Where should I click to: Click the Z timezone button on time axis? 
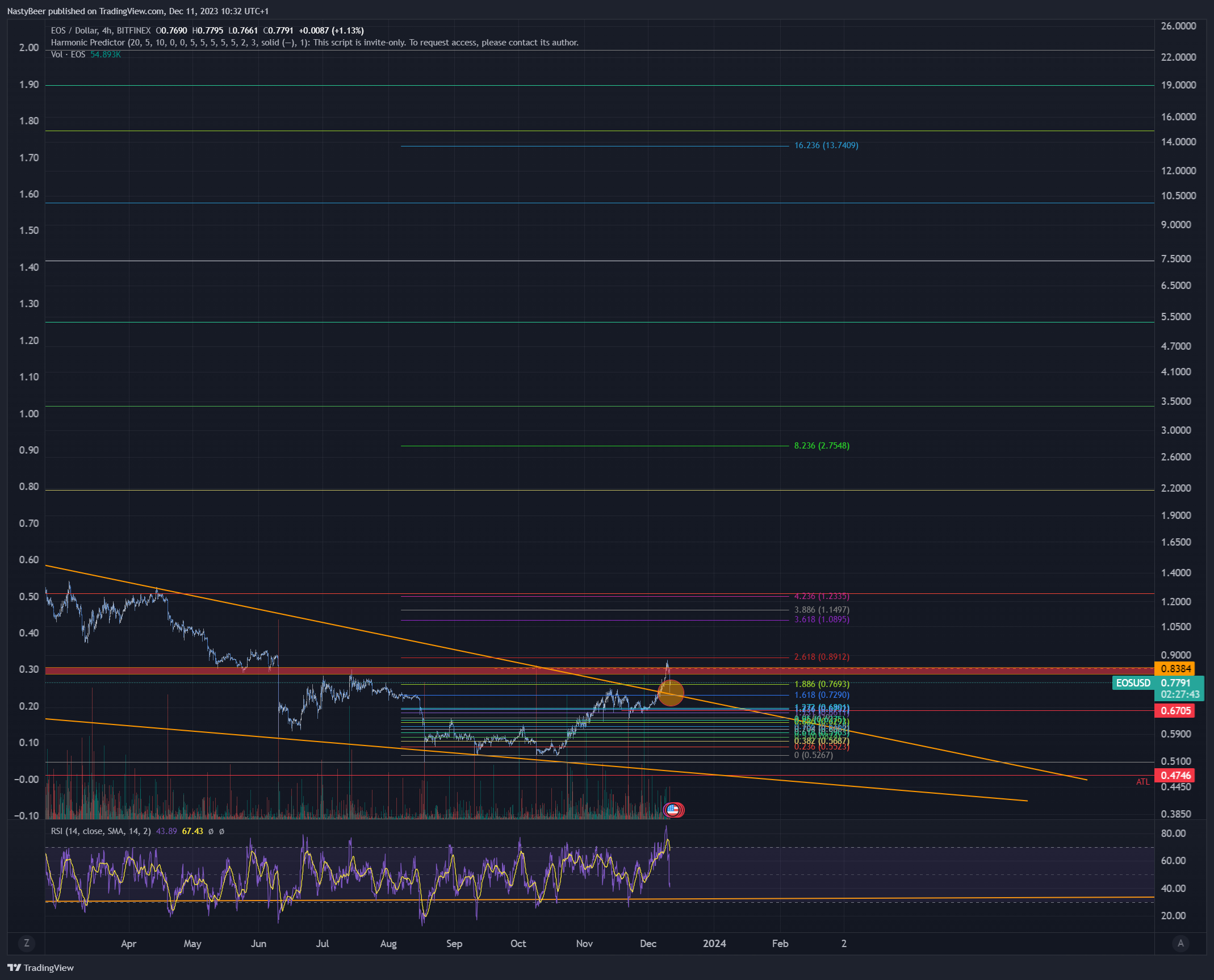[26, 943]
